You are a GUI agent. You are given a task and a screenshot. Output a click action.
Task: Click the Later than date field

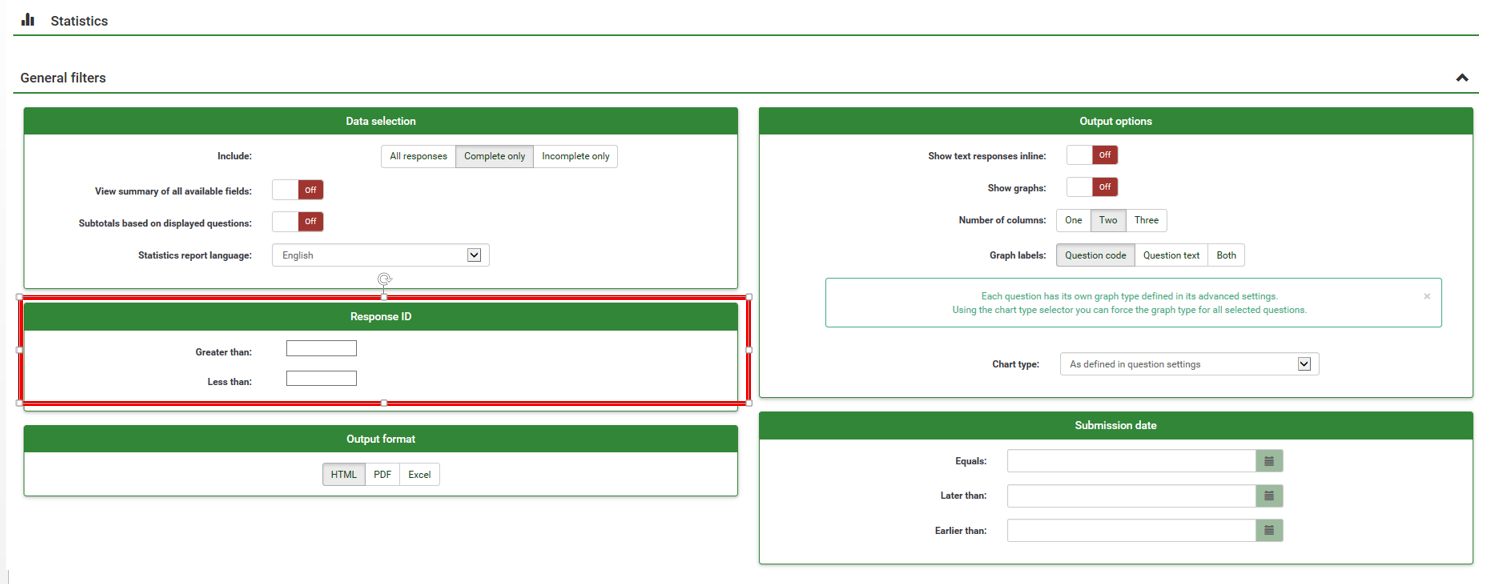point(1131,496)
